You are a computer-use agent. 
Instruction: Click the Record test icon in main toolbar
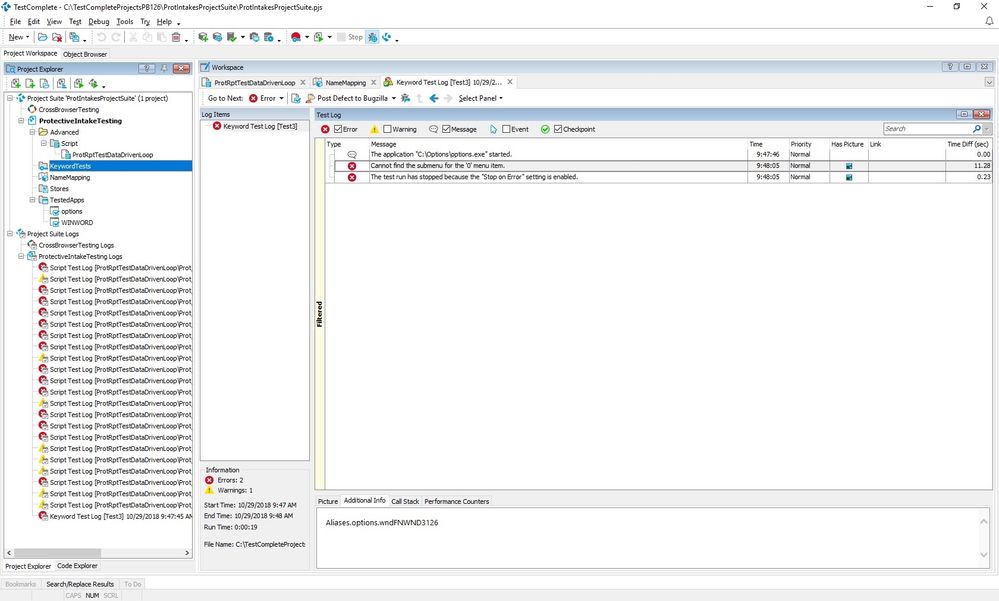tap(297, 37)
